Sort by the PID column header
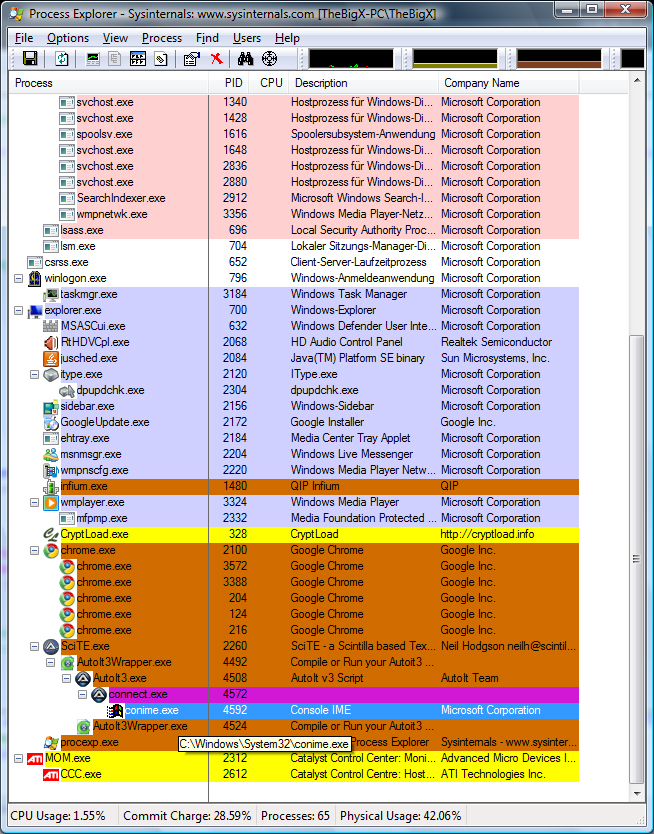 click(x=233, y=83)
